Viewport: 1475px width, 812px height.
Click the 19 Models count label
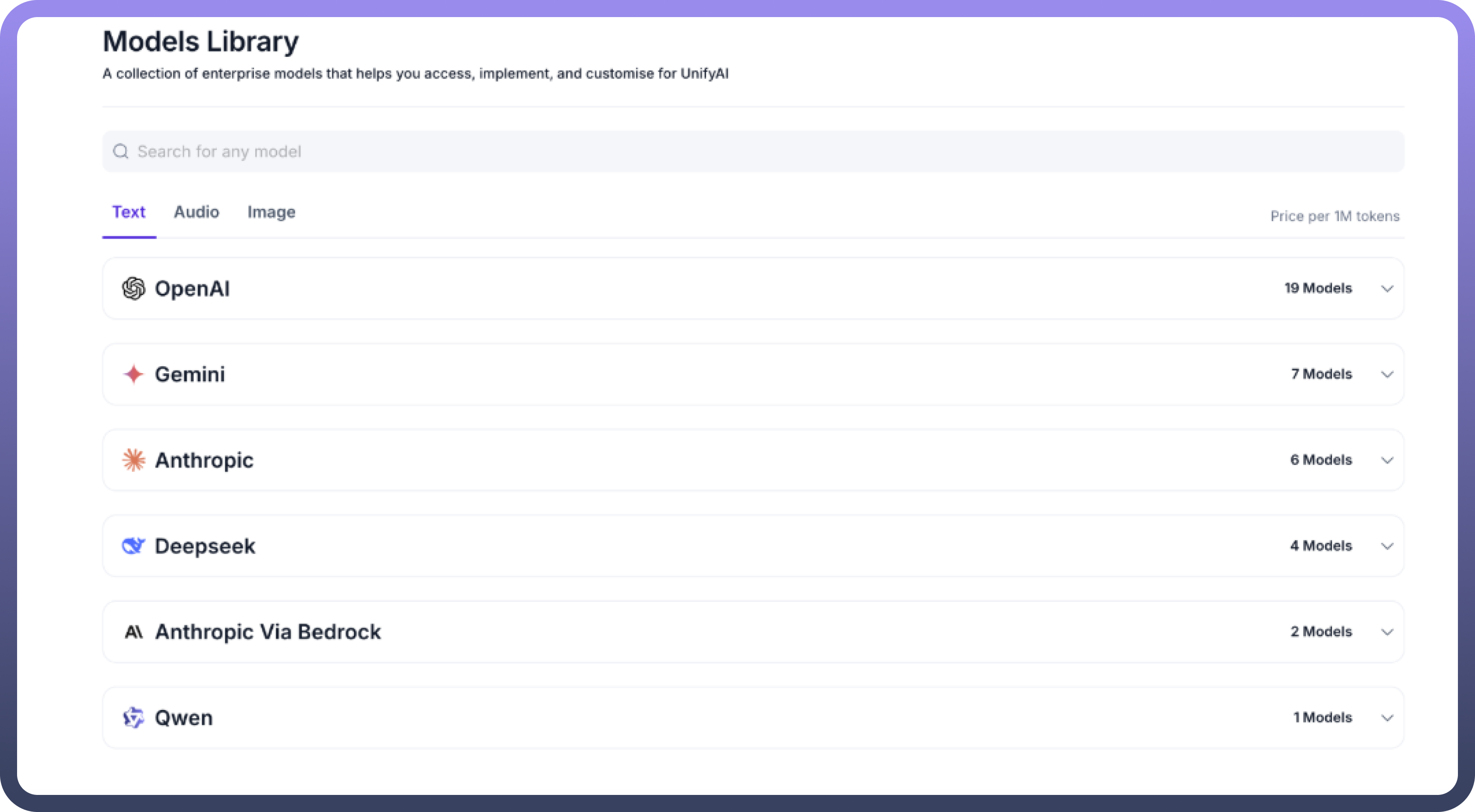pos(1317,289)
